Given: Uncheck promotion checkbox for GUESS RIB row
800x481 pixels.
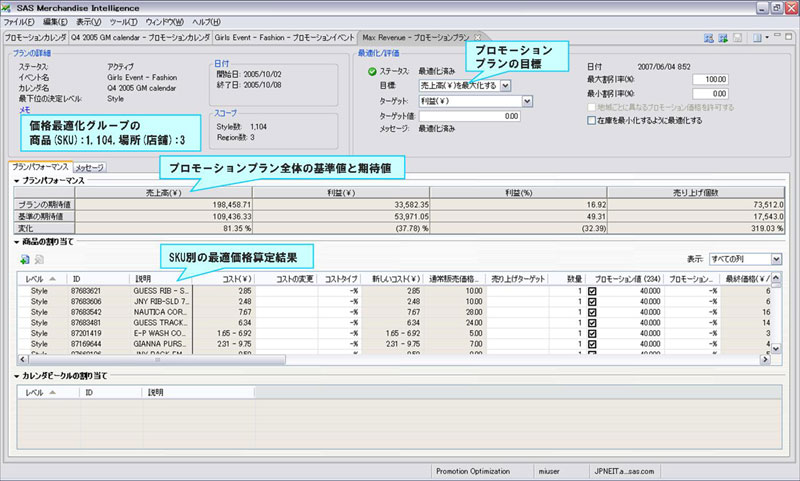Looking at the screenshot, I should click(592, 291).
